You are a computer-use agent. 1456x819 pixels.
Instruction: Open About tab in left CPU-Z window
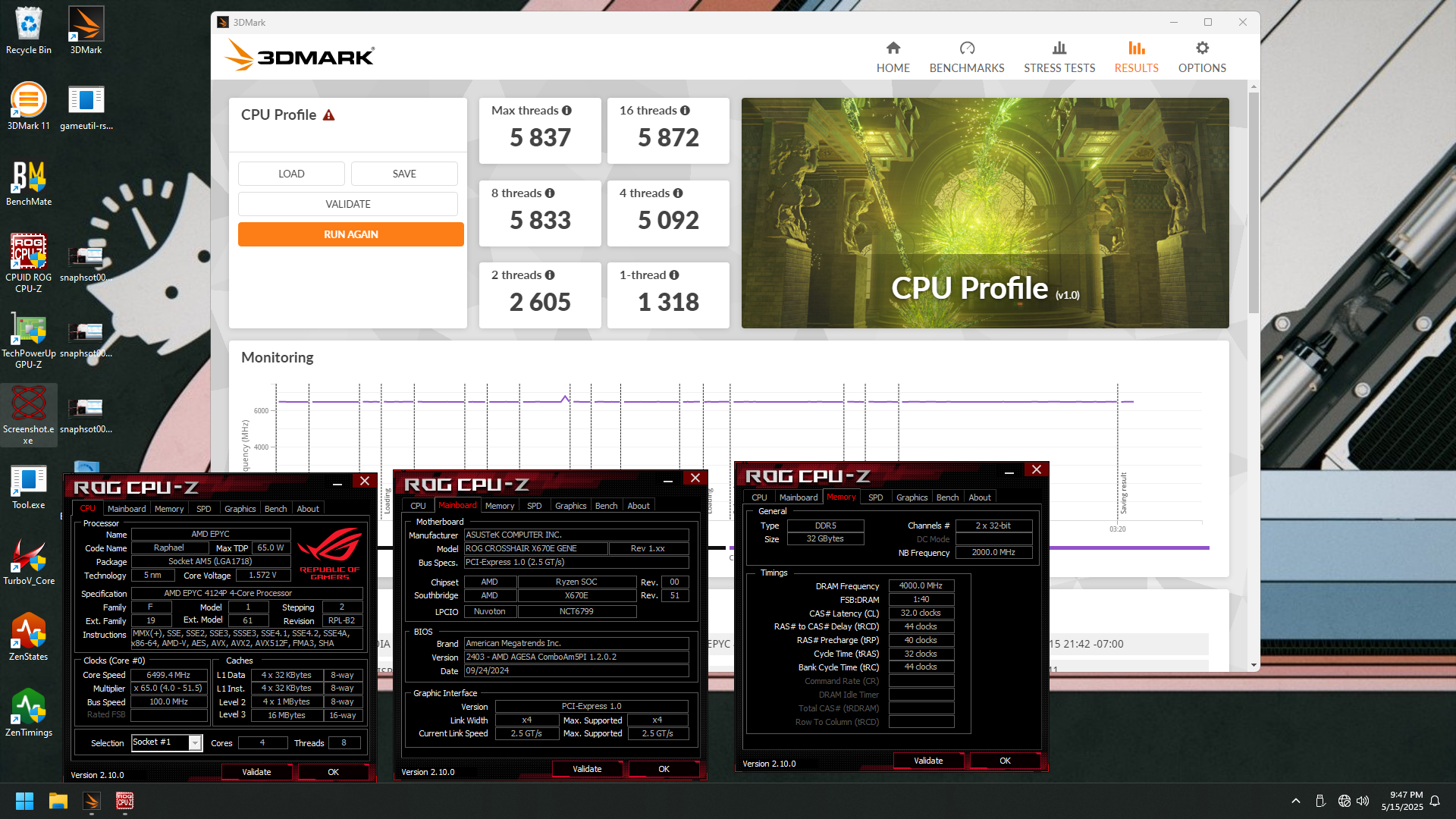tap(308, 509)
